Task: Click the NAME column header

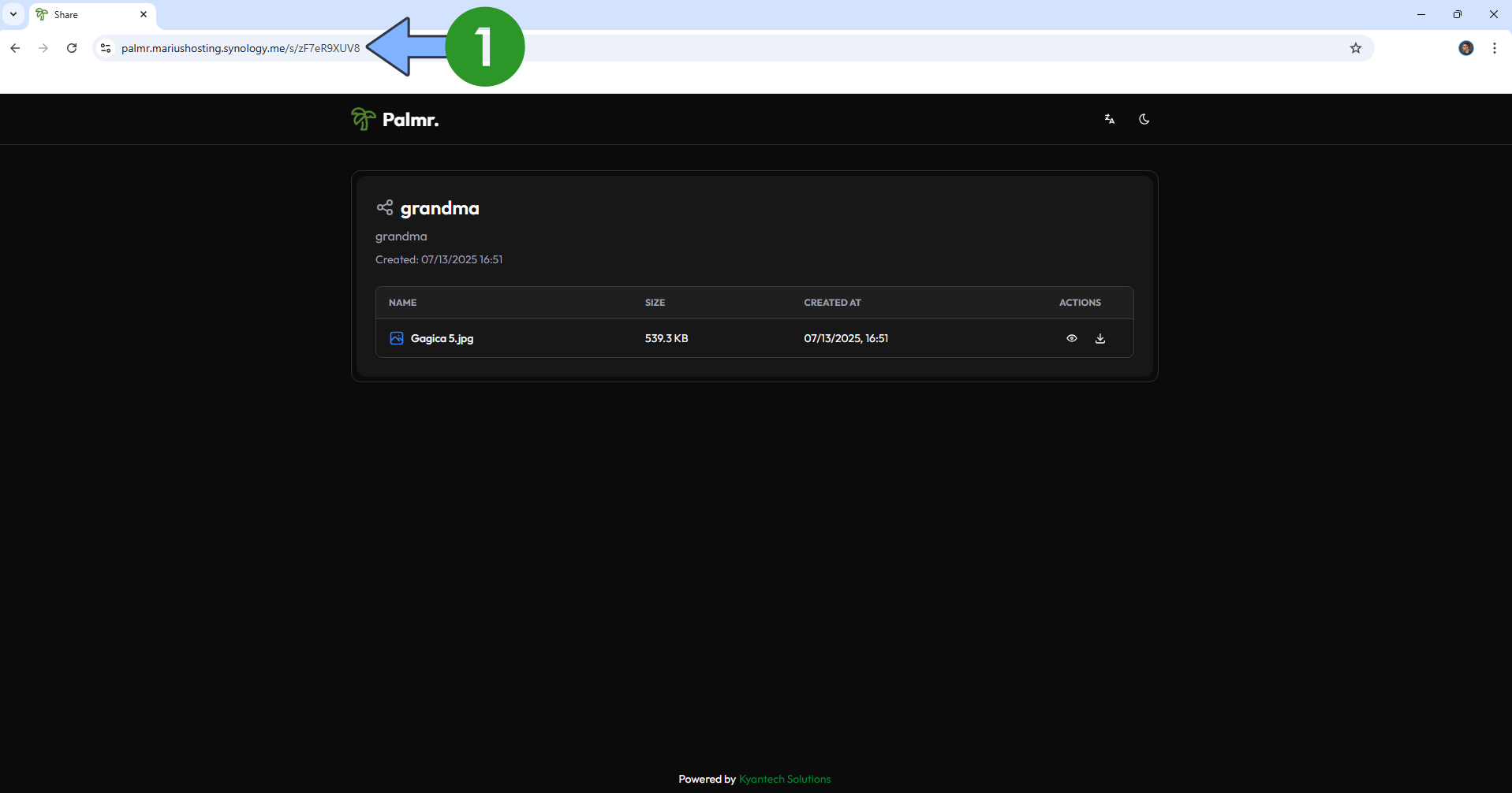Action: pos(402,303)
